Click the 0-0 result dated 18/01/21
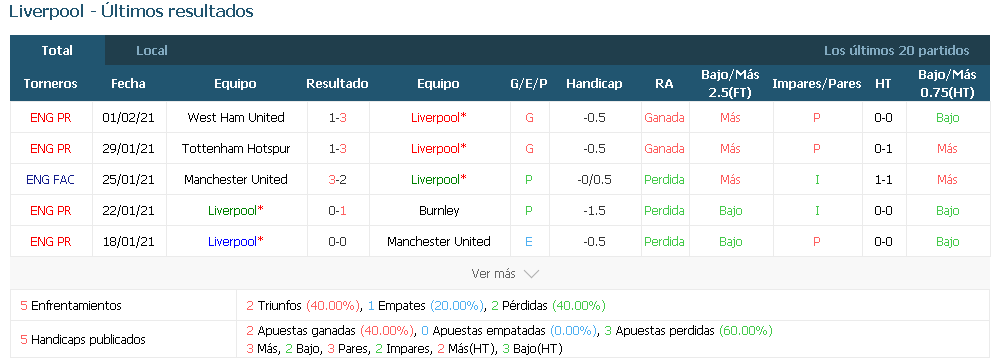The height and width of the screenshot is (364, 998). click(337, 242)
